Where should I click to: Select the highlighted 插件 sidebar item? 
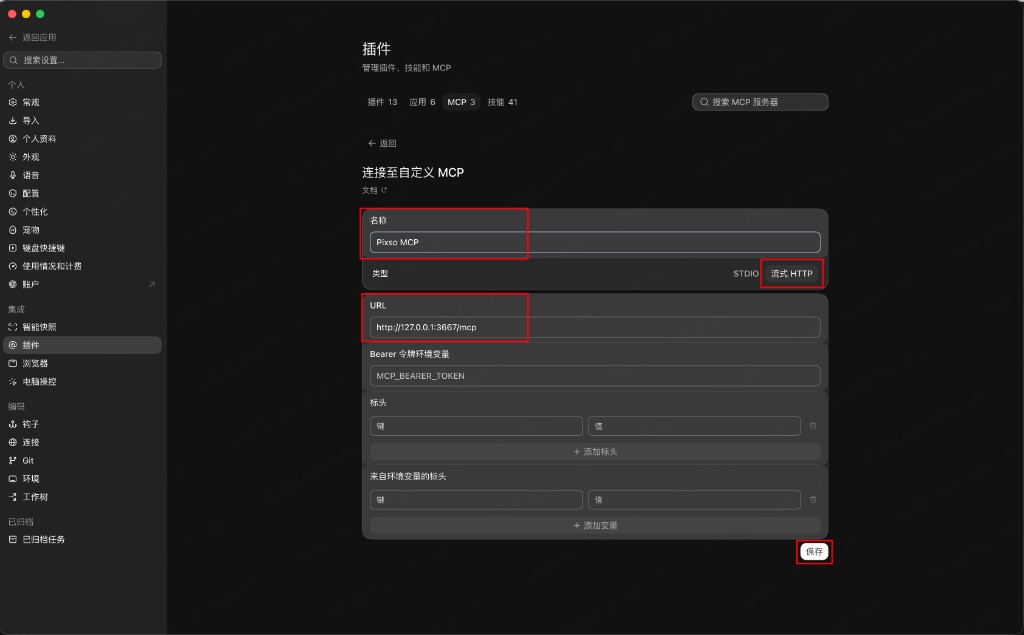[82, 345]
